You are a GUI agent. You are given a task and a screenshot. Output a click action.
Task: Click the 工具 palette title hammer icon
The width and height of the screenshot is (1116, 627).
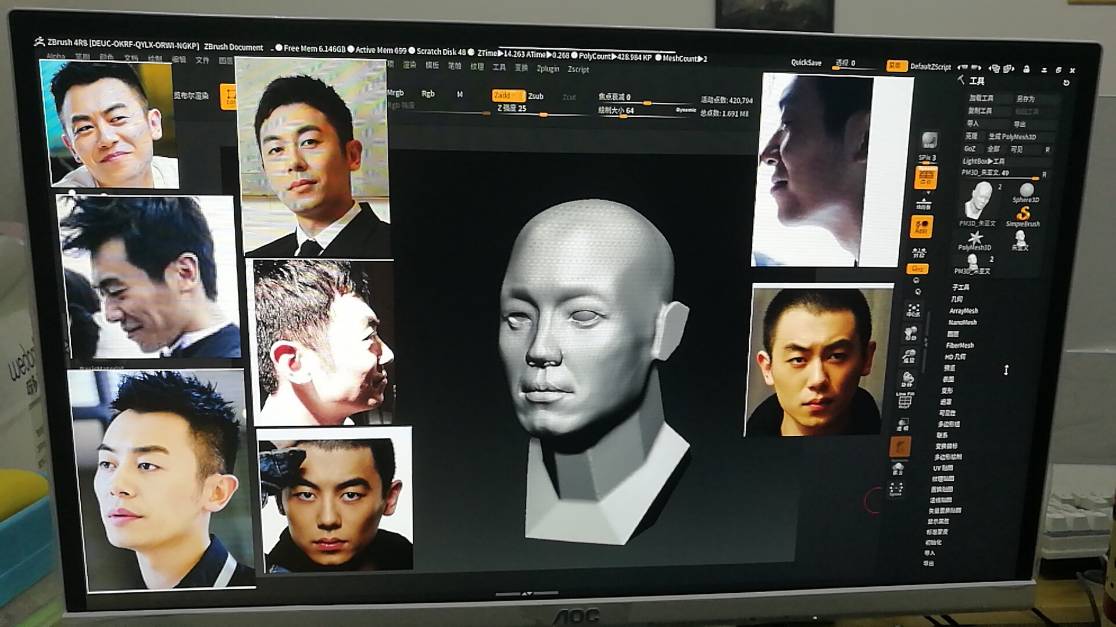coord(961,80)
